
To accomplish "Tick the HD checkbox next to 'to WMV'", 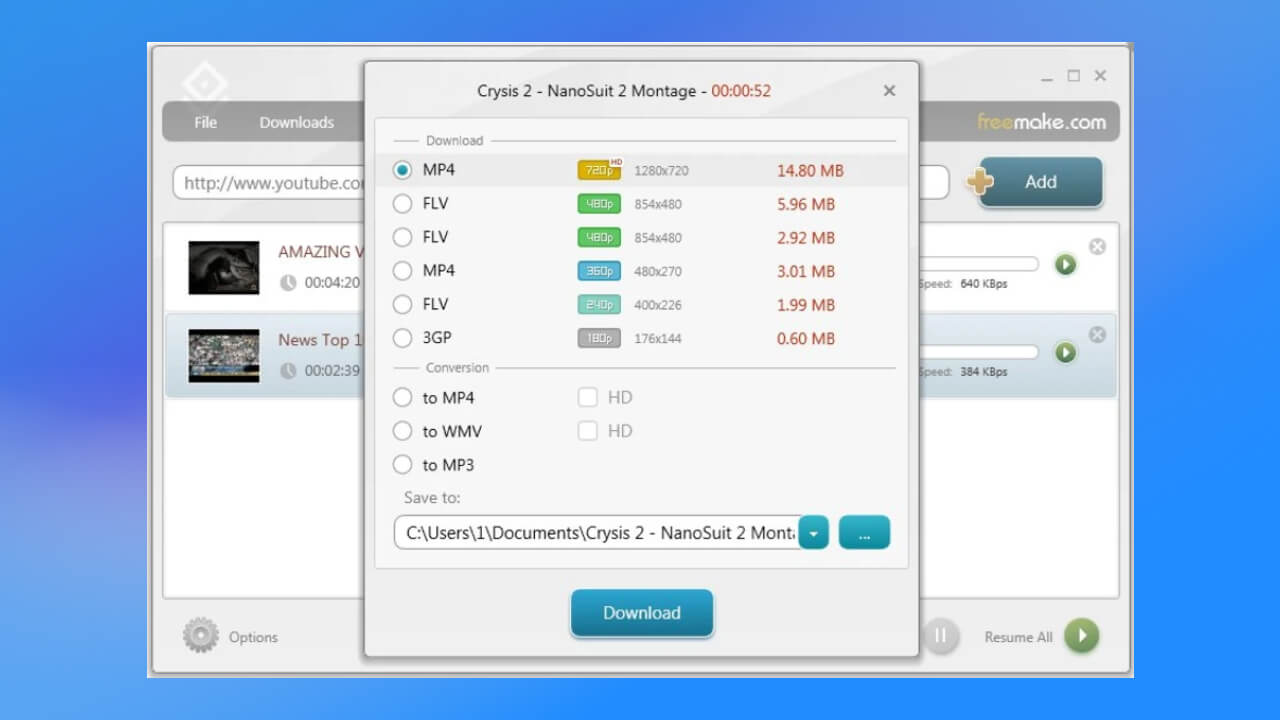I will (x=587, y=431).
